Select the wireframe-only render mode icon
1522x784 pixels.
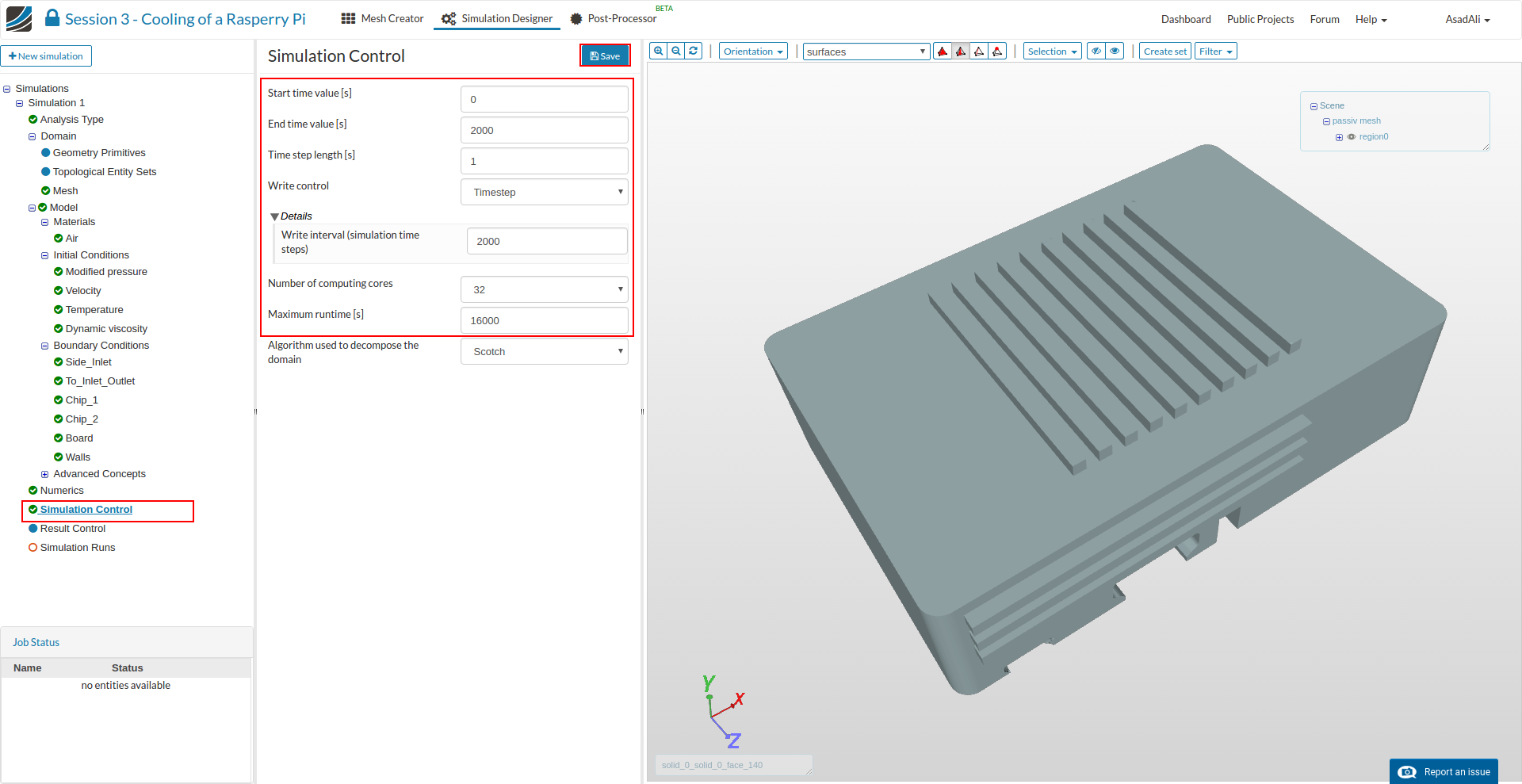[x=979, y=52]
